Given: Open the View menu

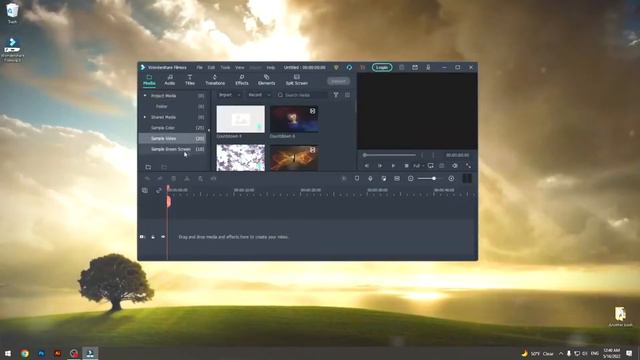Looking at the screenshot, I should [240, 67].
